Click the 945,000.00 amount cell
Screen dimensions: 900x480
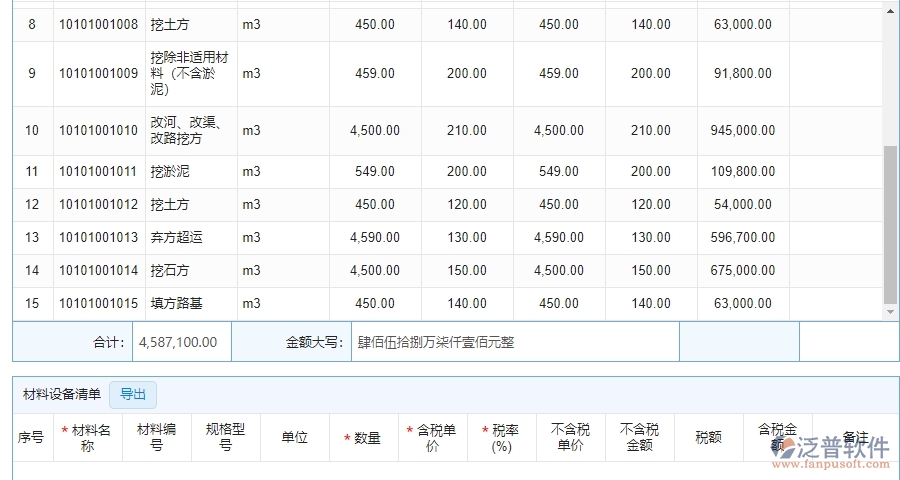[x=743, y=130]
